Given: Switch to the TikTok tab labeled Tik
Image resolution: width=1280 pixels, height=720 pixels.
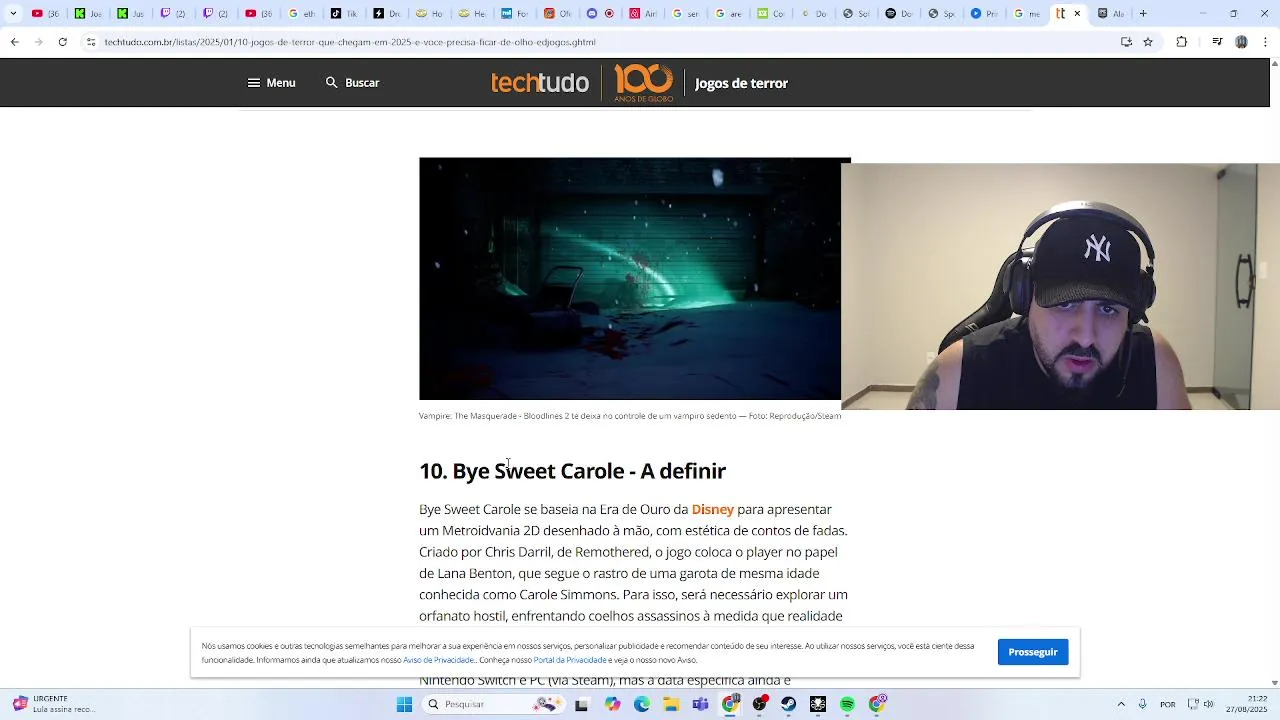Looking at the screenshot, I should [343, 14].
